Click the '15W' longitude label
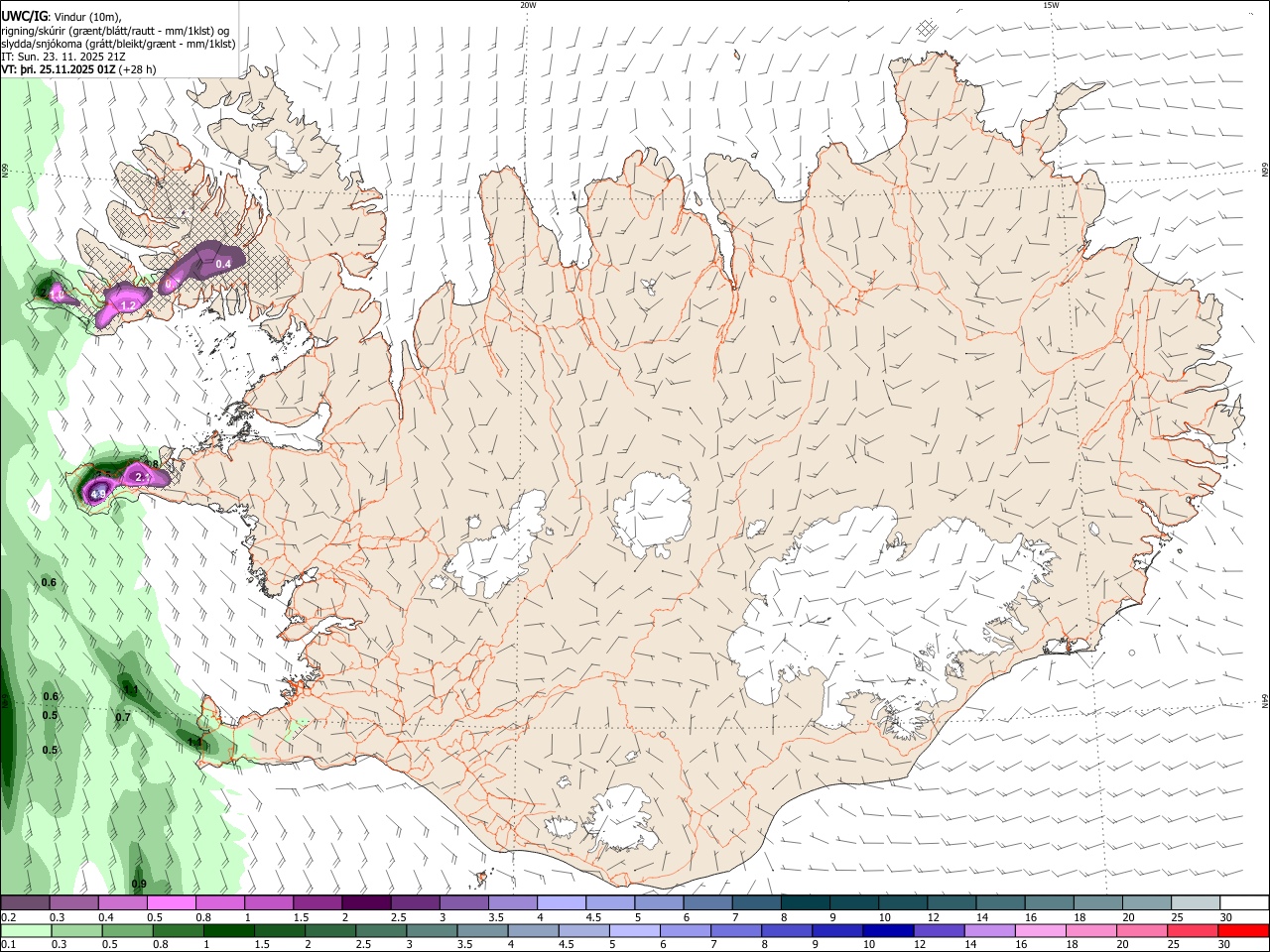This screenshot has width=1270, height=952. pos(1051,5)
